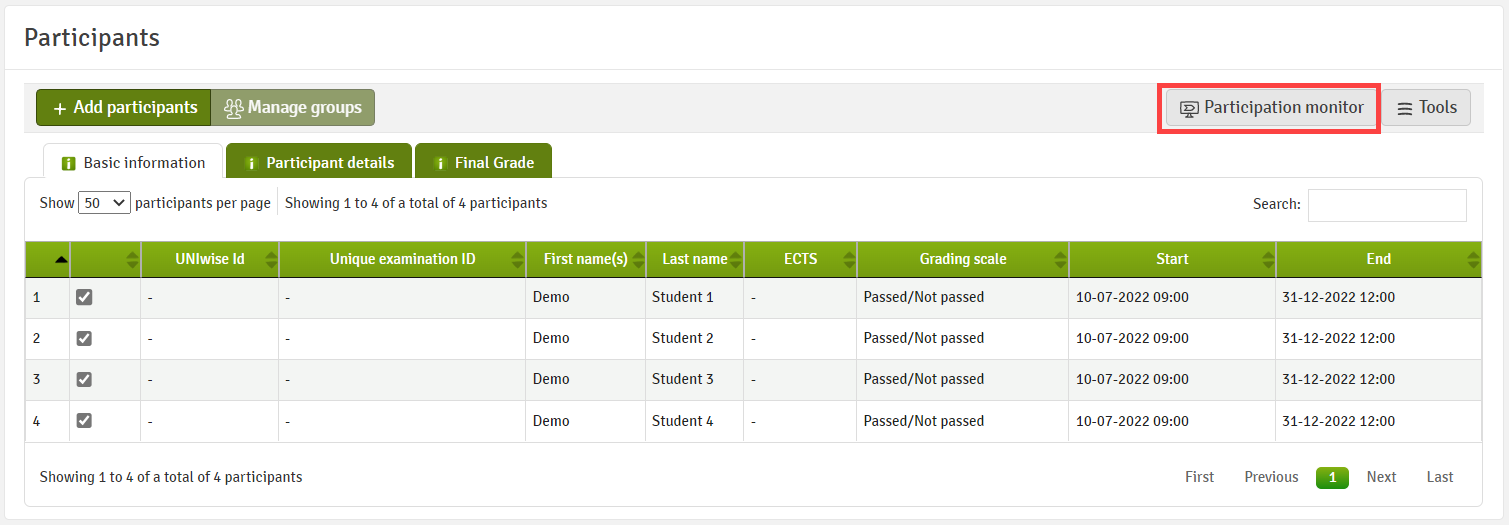The height and width of the screenshot is (525, 1509).
Task: Switch to the Final Grade tab
Action: point(483,162)
